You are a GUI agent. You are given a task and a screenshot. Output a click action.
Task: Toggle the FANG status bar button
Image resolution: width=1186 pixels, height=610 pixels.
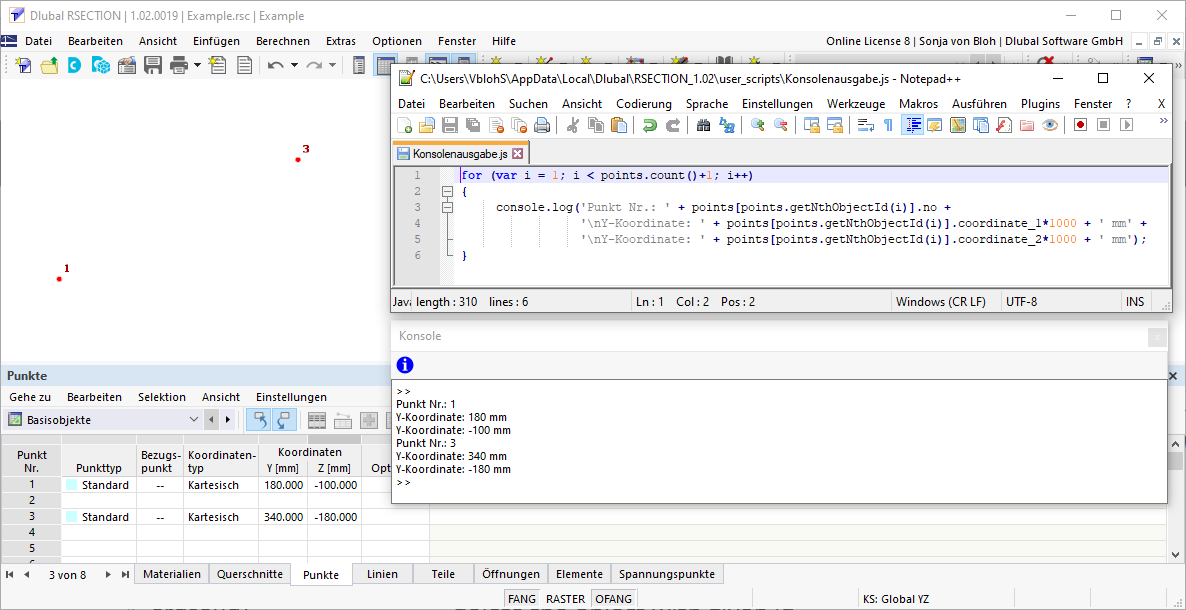click(x=522, y=599)
